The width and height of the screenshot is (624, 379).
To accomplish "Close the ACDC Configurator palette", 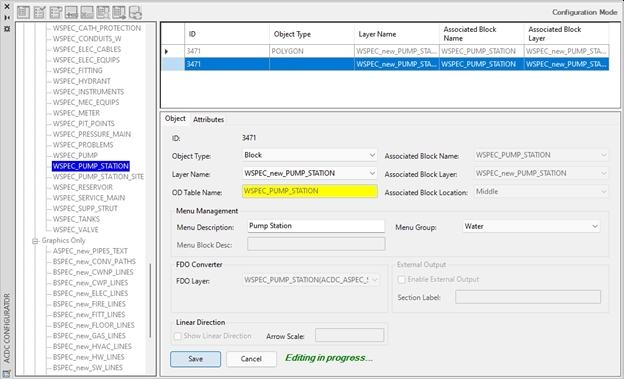I will [x=7, y=7].
